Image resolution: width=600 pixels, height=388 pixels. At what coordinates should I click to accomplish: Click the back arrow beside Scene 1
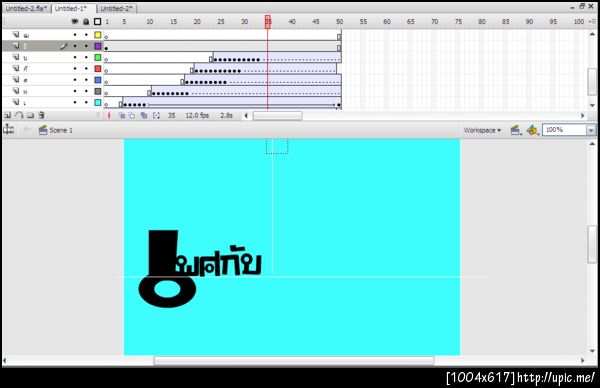point(27,130)
